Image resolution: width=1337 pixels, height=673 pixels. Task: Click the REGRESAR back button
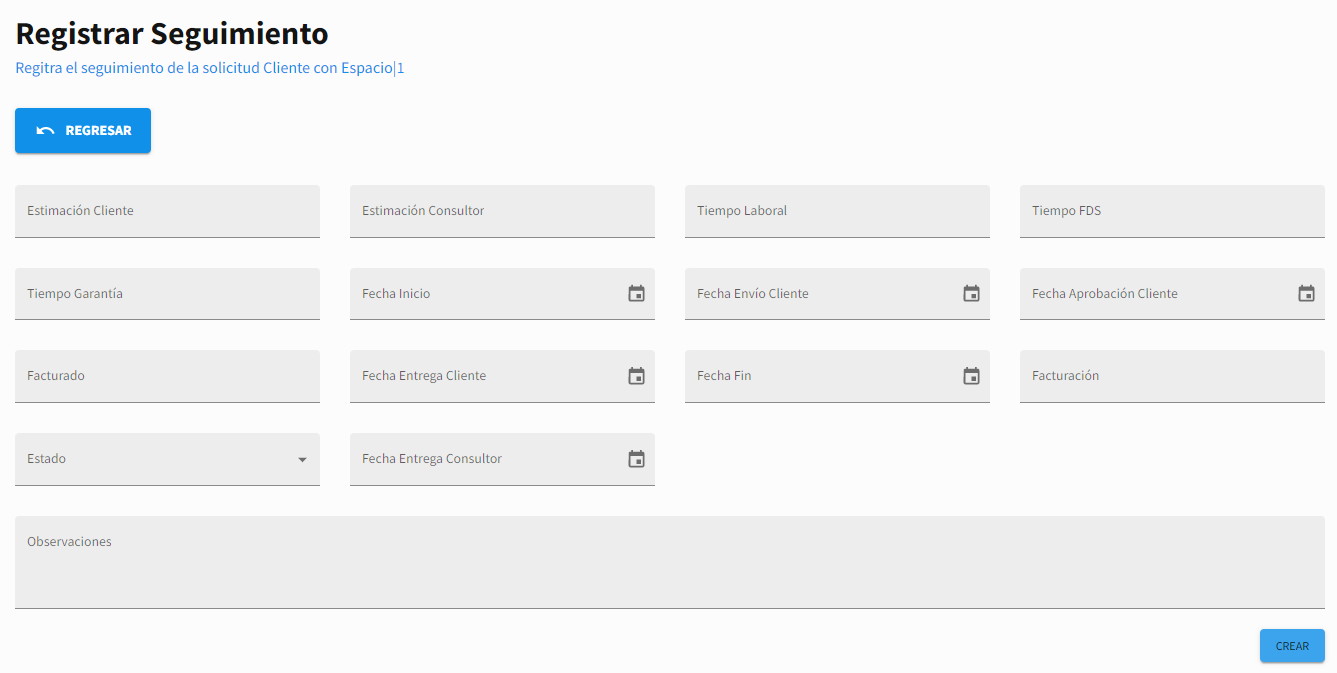click(83, 131)
